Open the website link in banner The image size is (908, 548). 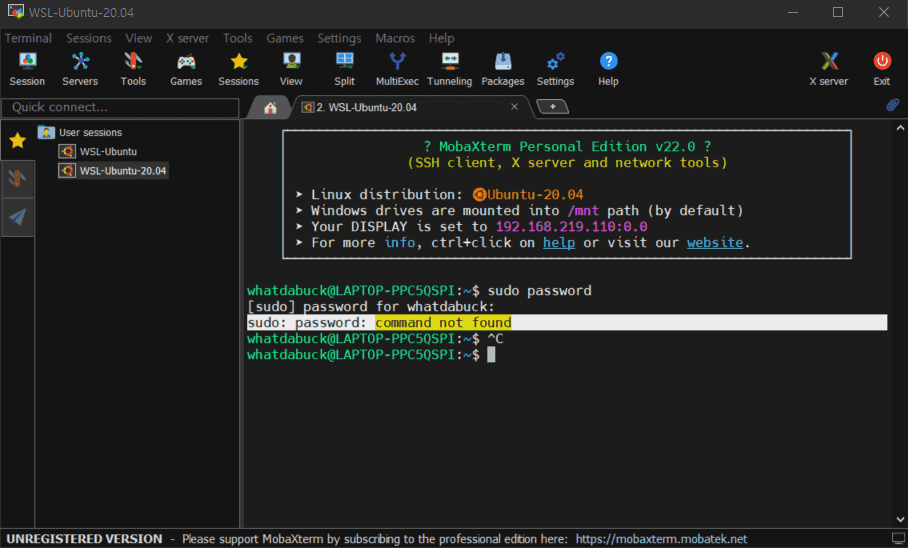pos(715,242)
